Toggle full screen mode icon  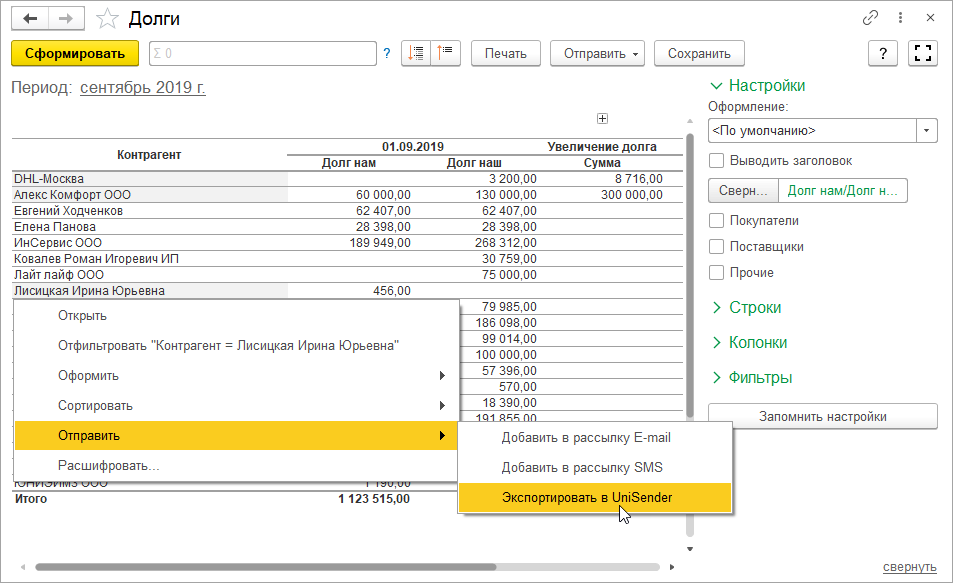tap(923, 54)
